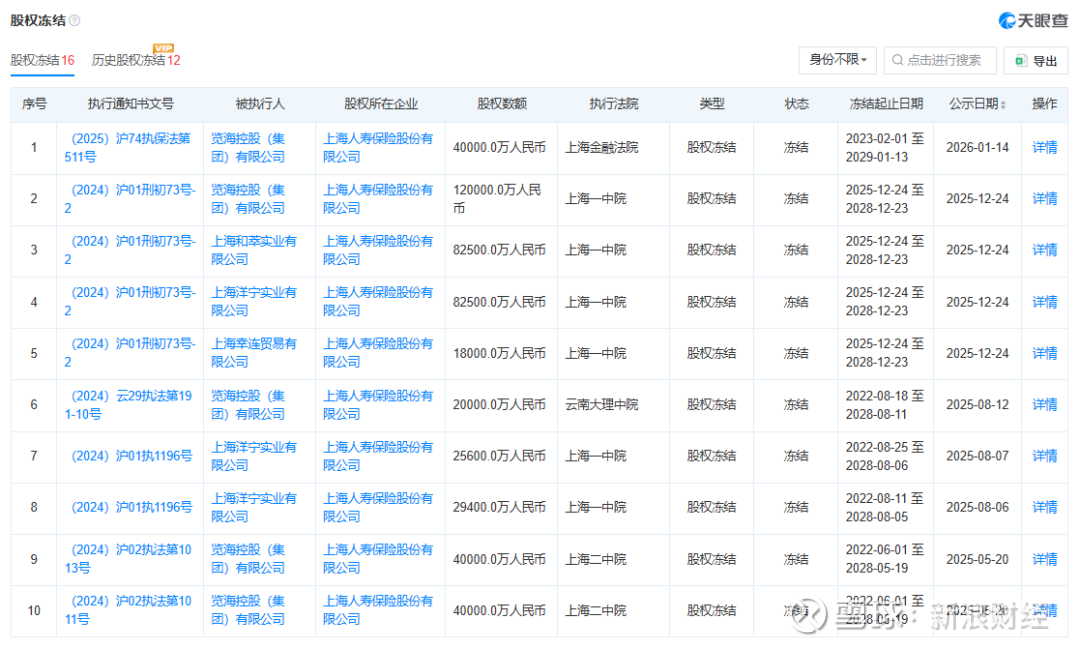Open 上海洋宁实业有限公司 in row 8

(253, 507)
